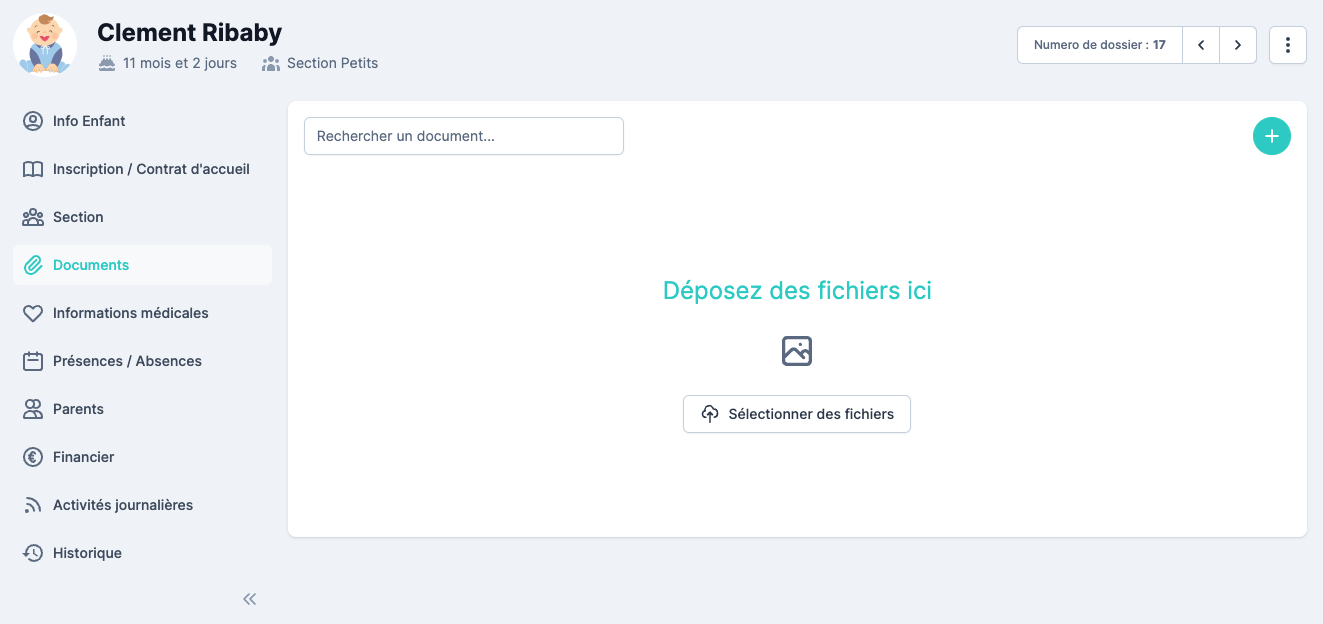Click the Sélectionner des fichiers button

pos(796,414)
